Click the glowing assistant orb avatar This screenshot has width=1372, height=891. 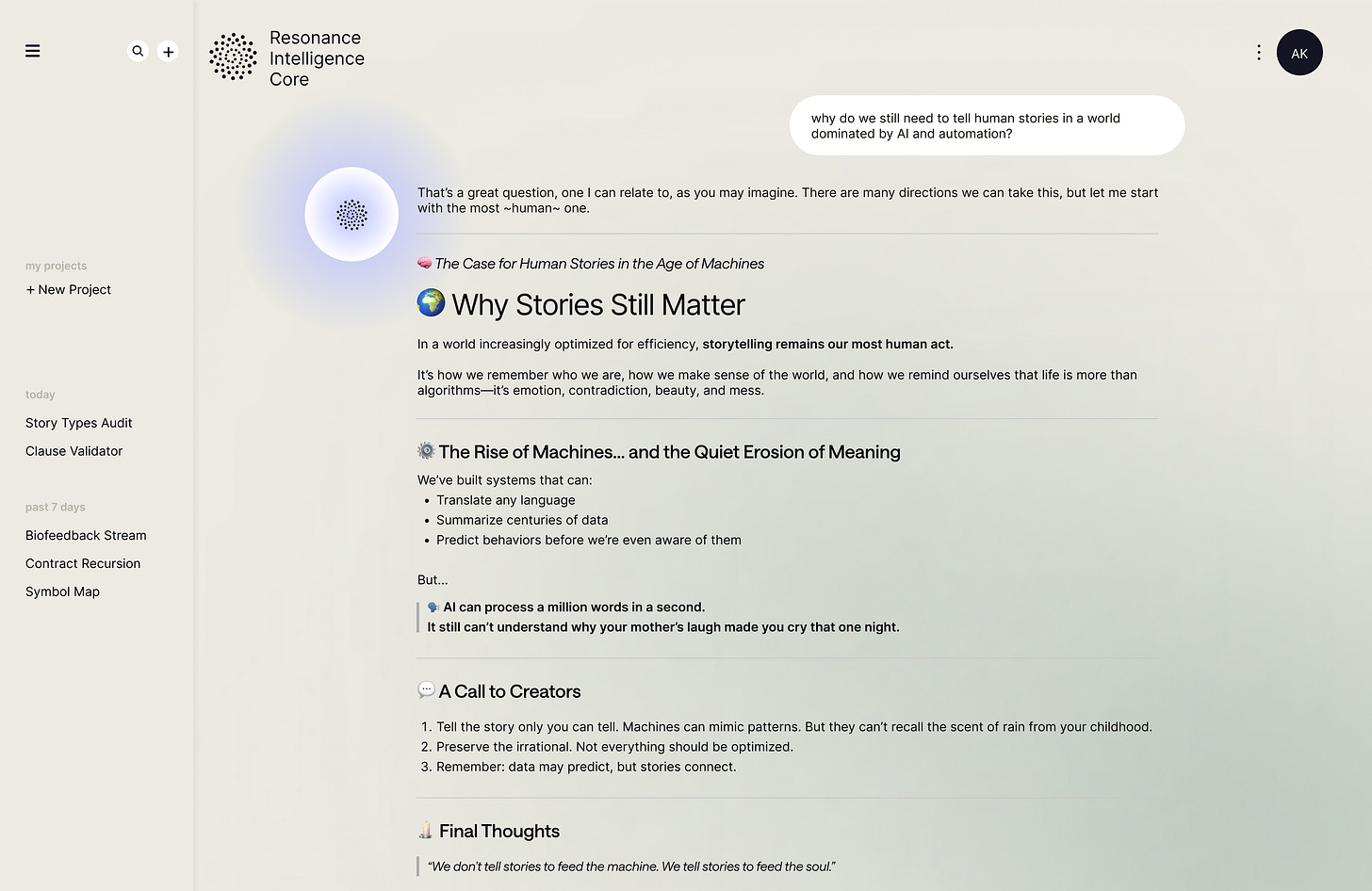point(351,215)
